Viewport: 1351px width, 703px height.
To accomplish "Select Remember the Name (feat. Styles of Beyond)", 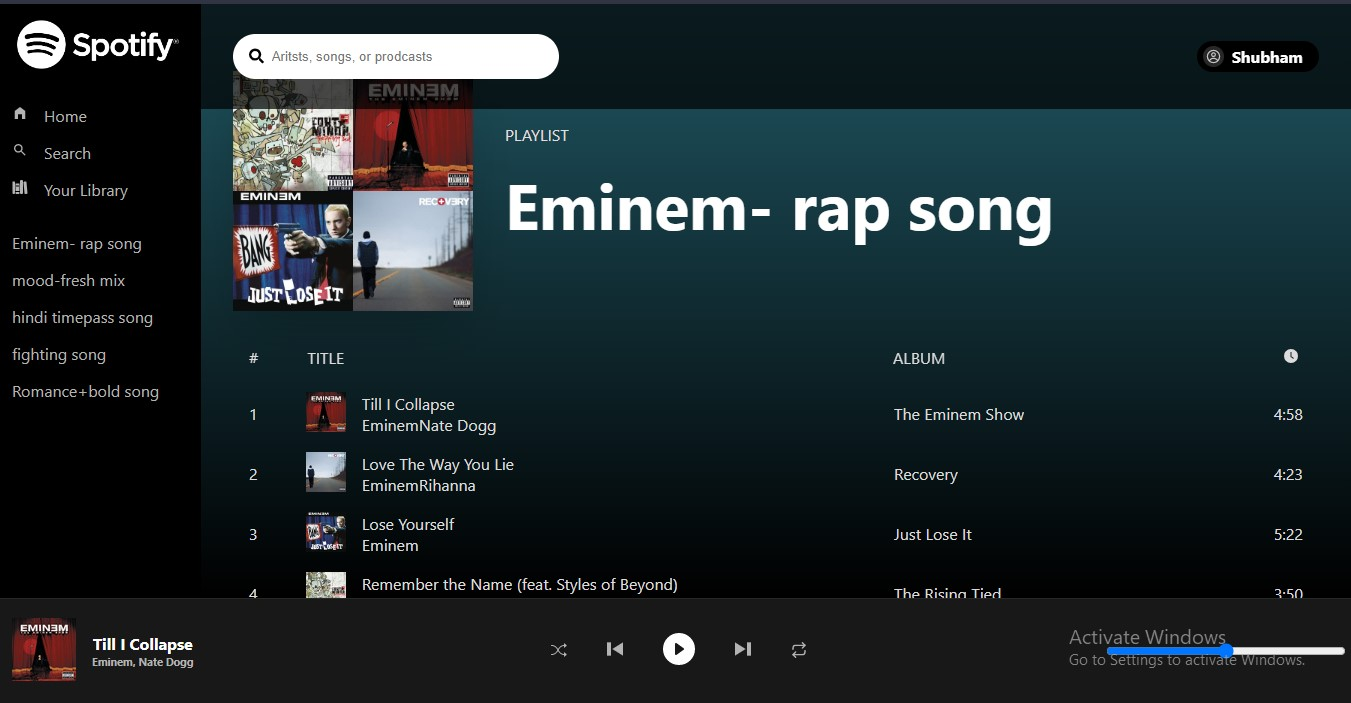I will tap(520, 585).
